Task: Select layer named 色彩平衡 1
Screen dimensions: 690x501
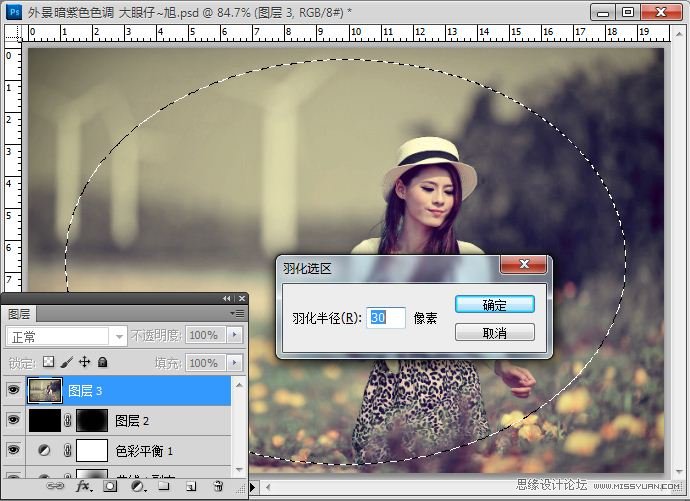Action: (x=144, y=451)
